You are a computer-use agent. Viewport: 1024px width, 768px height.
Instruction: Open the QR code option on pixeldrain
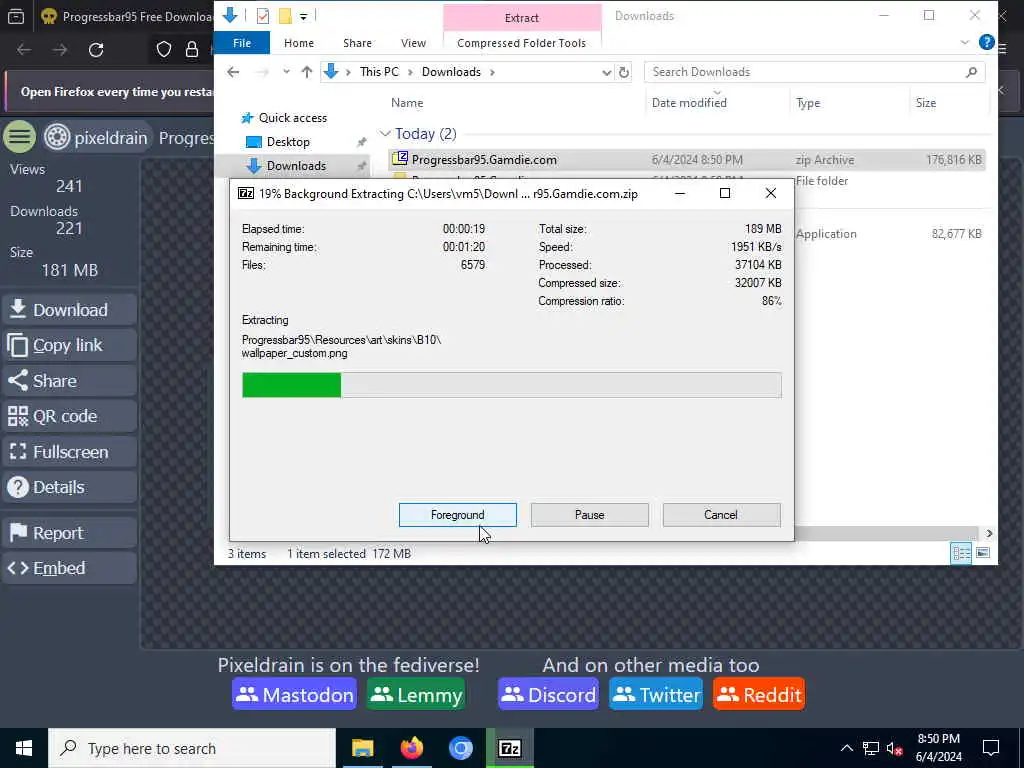tap(69, 416)
